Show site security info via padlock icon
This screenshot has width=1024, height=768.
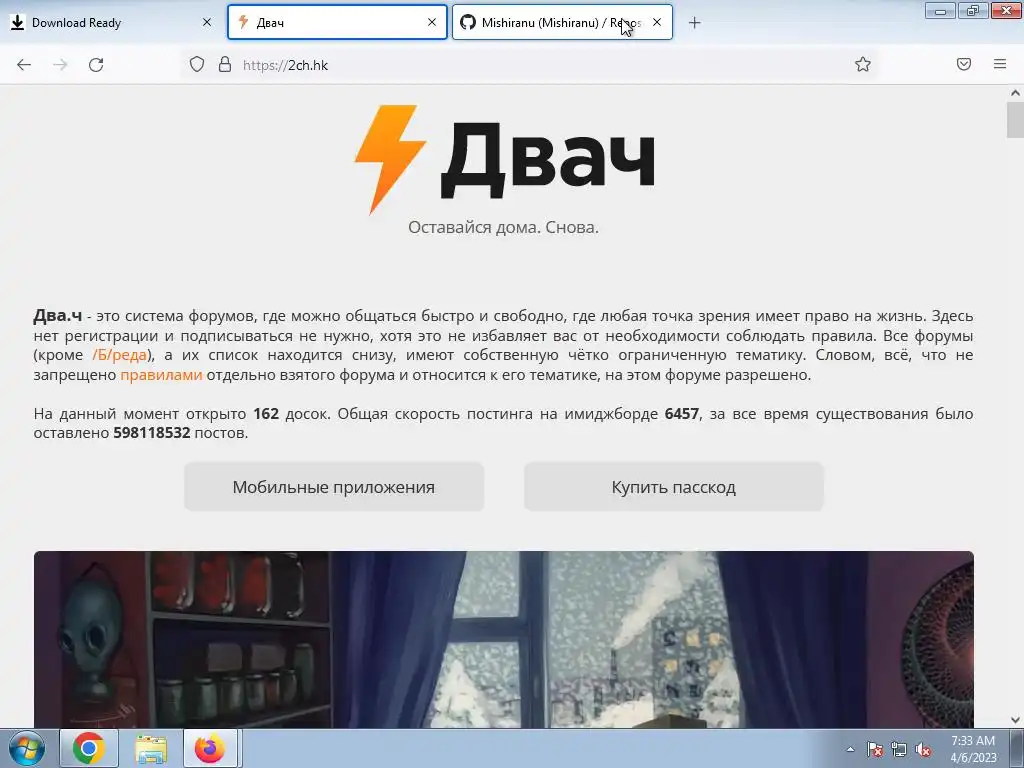coord(225,64)
